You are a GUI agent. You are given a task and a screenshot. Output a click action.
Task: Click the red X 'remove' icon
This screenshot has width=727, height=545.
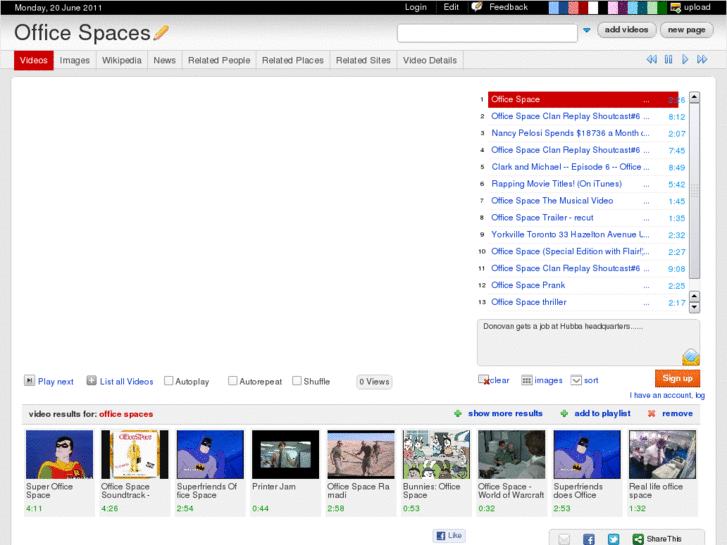point(651,413)
